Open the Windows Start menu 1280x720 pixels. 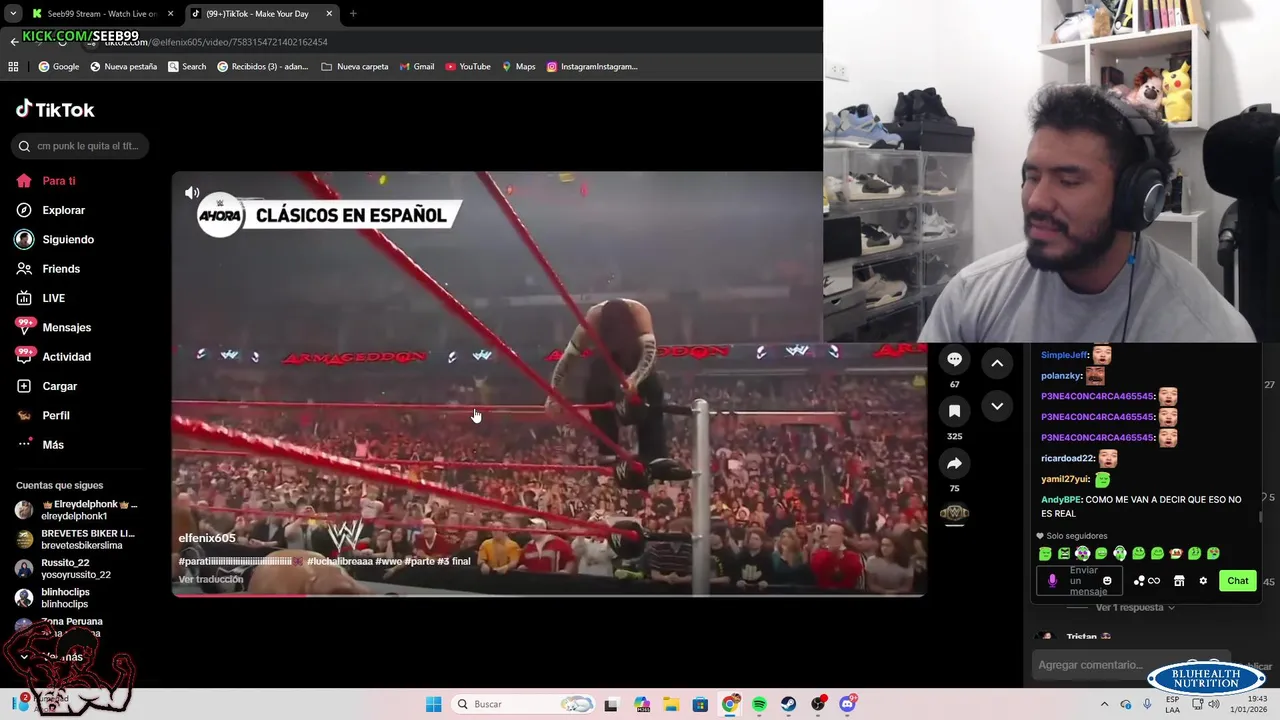coord(433,704)
